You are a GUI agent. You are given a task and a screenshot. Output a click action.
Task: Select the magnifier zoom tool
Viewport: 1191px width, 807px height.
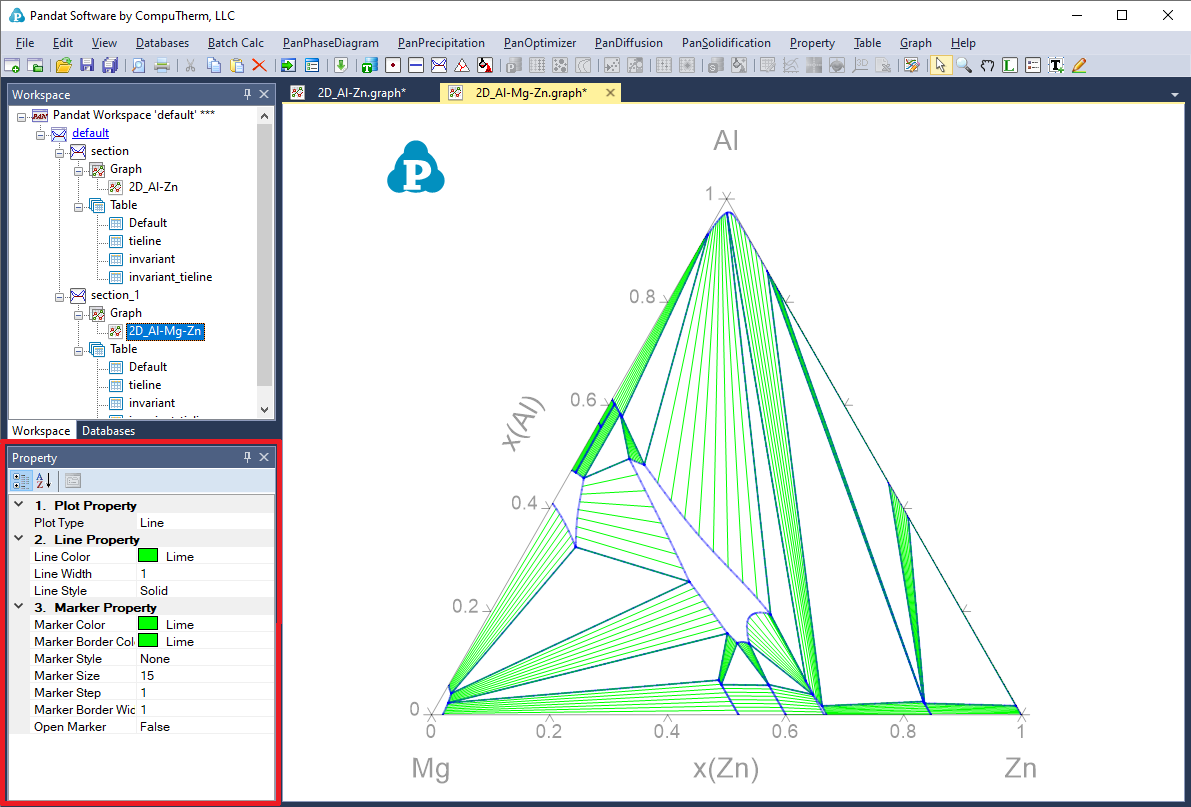click(x=964, y=66)
